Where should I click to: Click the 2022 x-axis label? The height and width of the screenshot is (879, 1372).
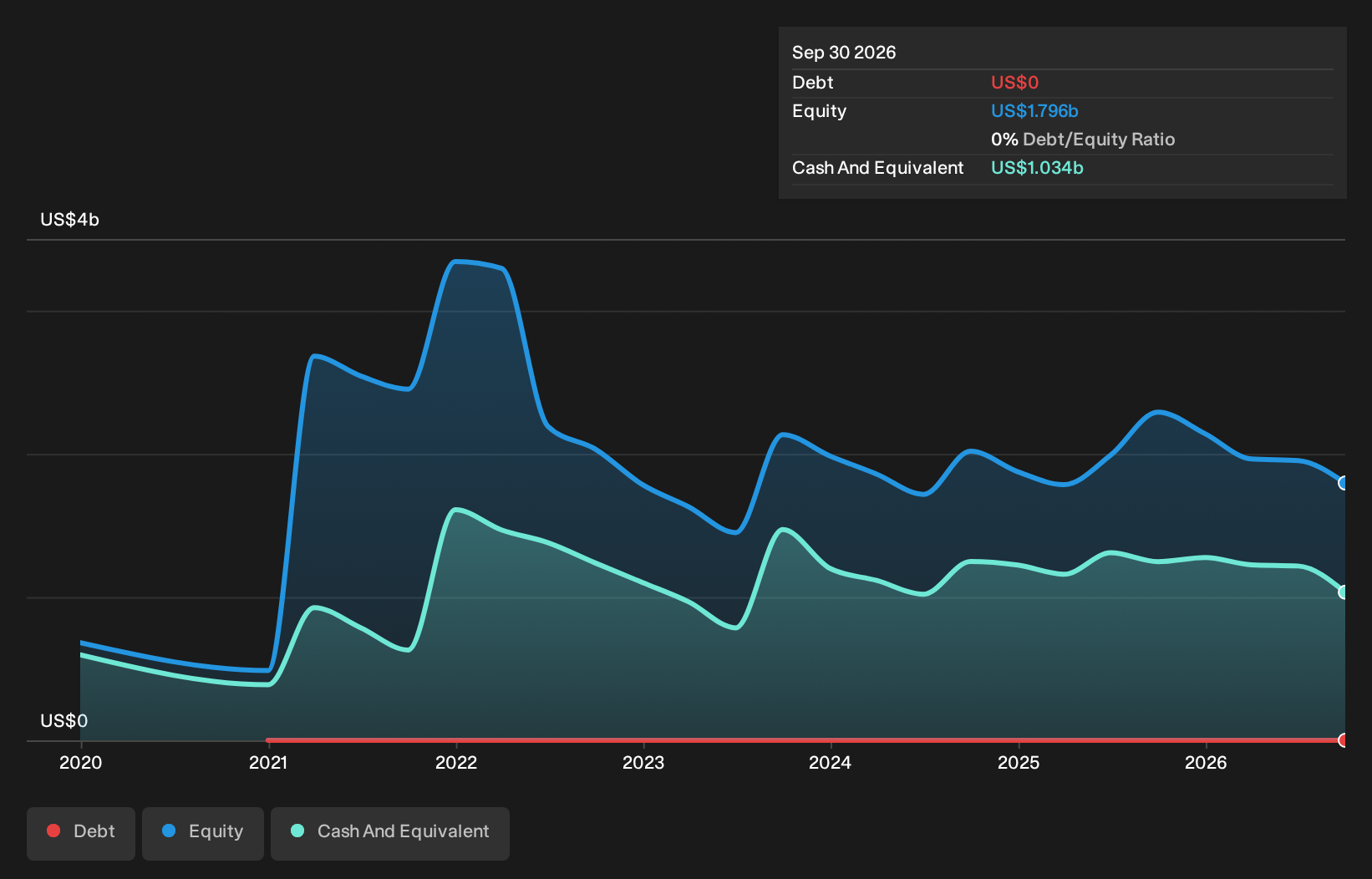click(456, 763)
